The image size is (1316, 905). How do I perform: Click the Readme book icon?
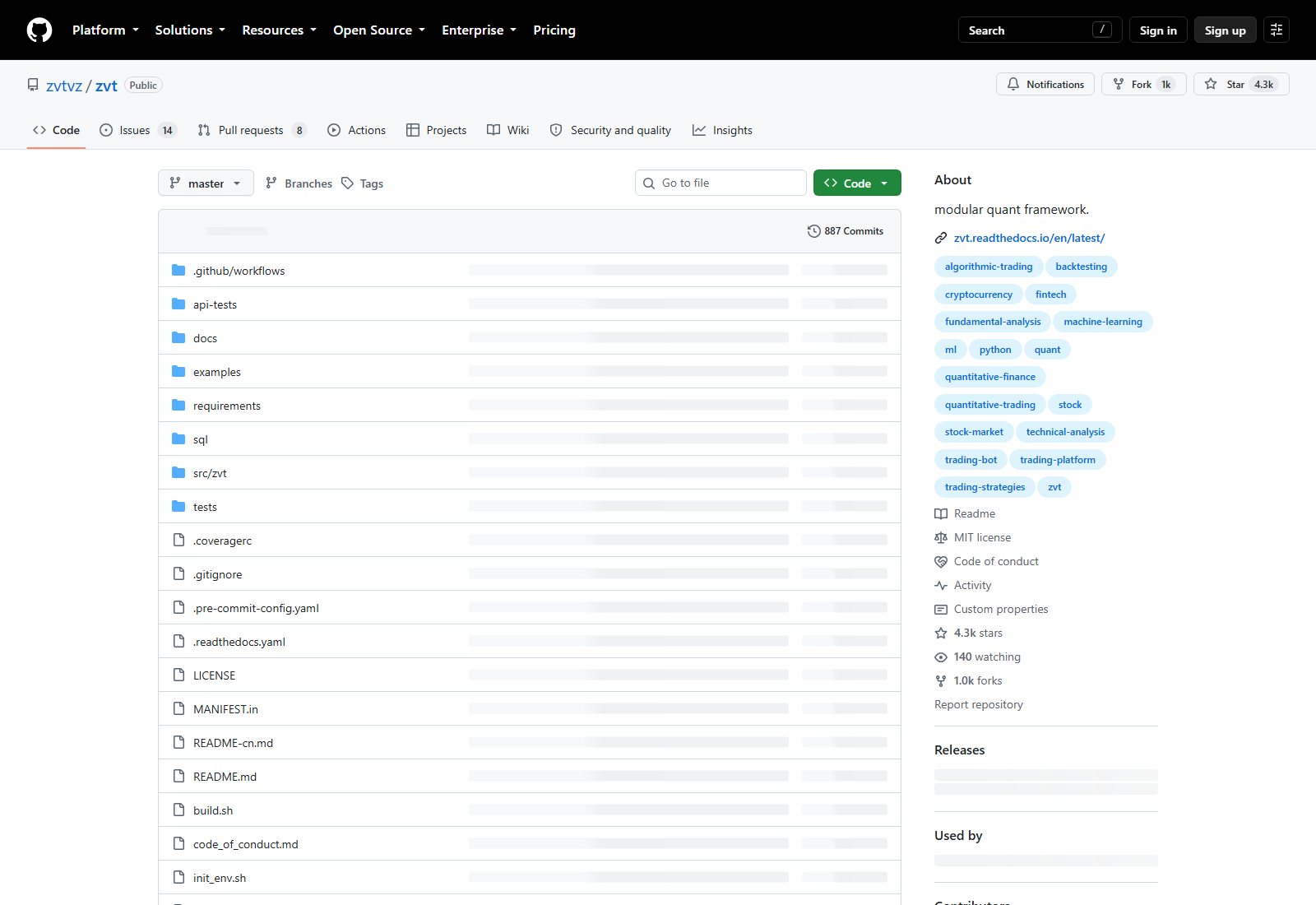pyautogui.click(x=941, y=514)
